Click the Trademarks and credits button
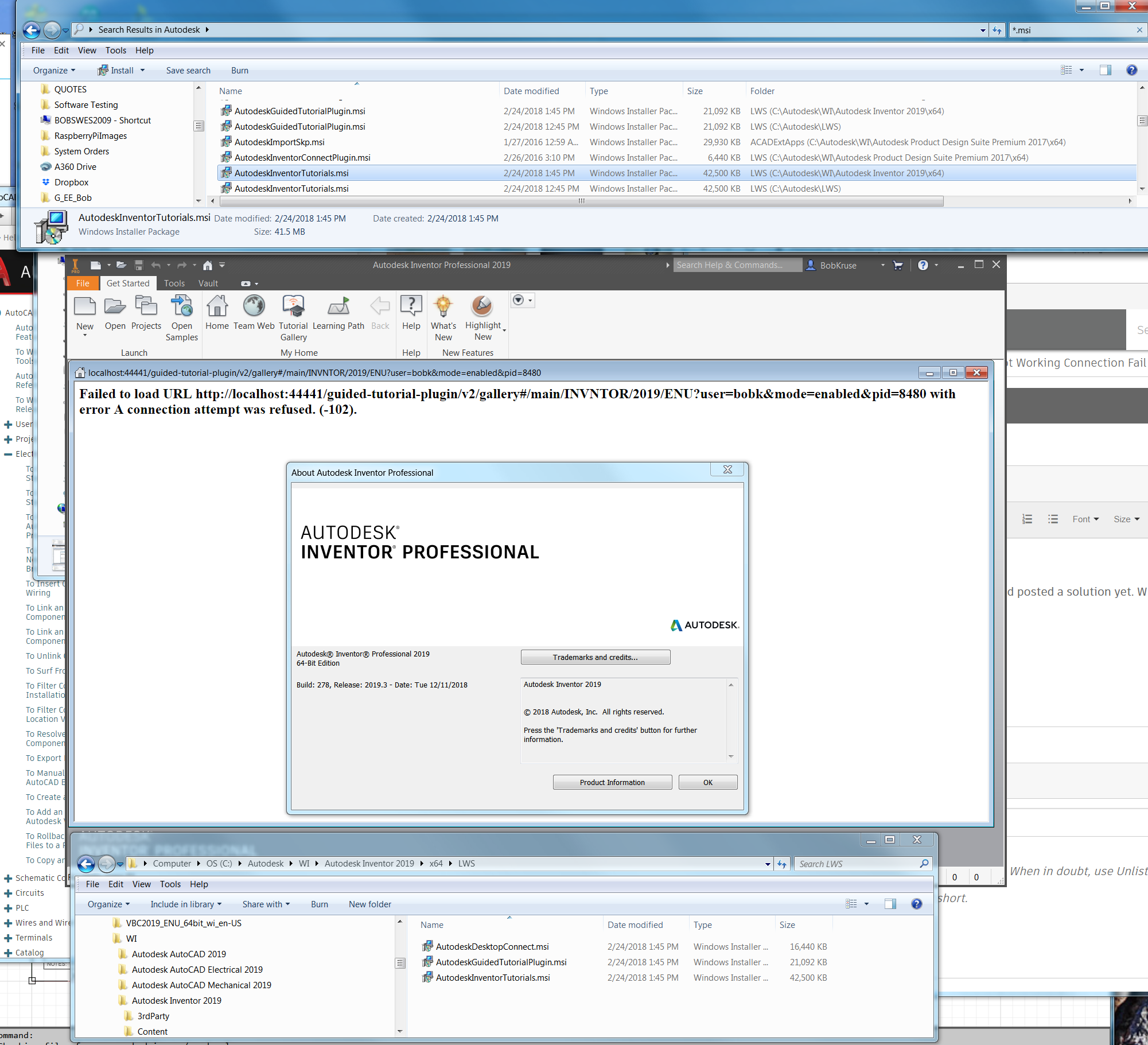Viewport: 1148px width, 1045px height. point(595,656)
